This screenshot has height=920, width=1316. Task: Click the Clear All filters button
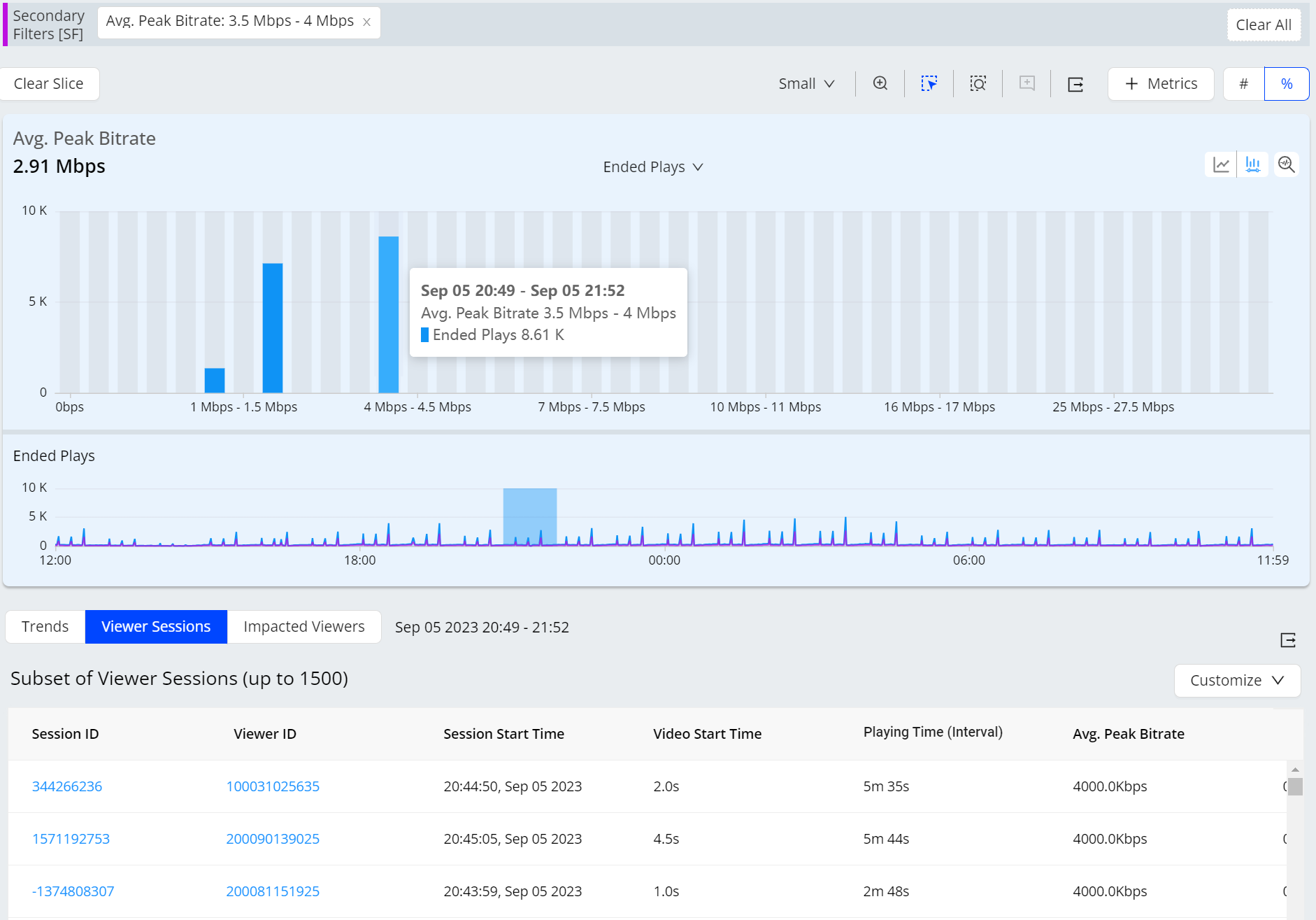click(1263, 25)
